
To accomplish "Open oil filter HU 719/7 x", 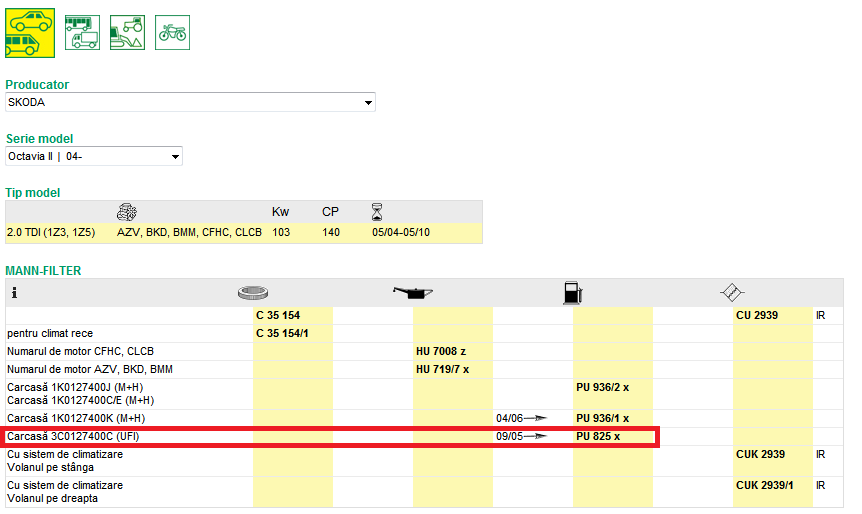I will point(443,369).
